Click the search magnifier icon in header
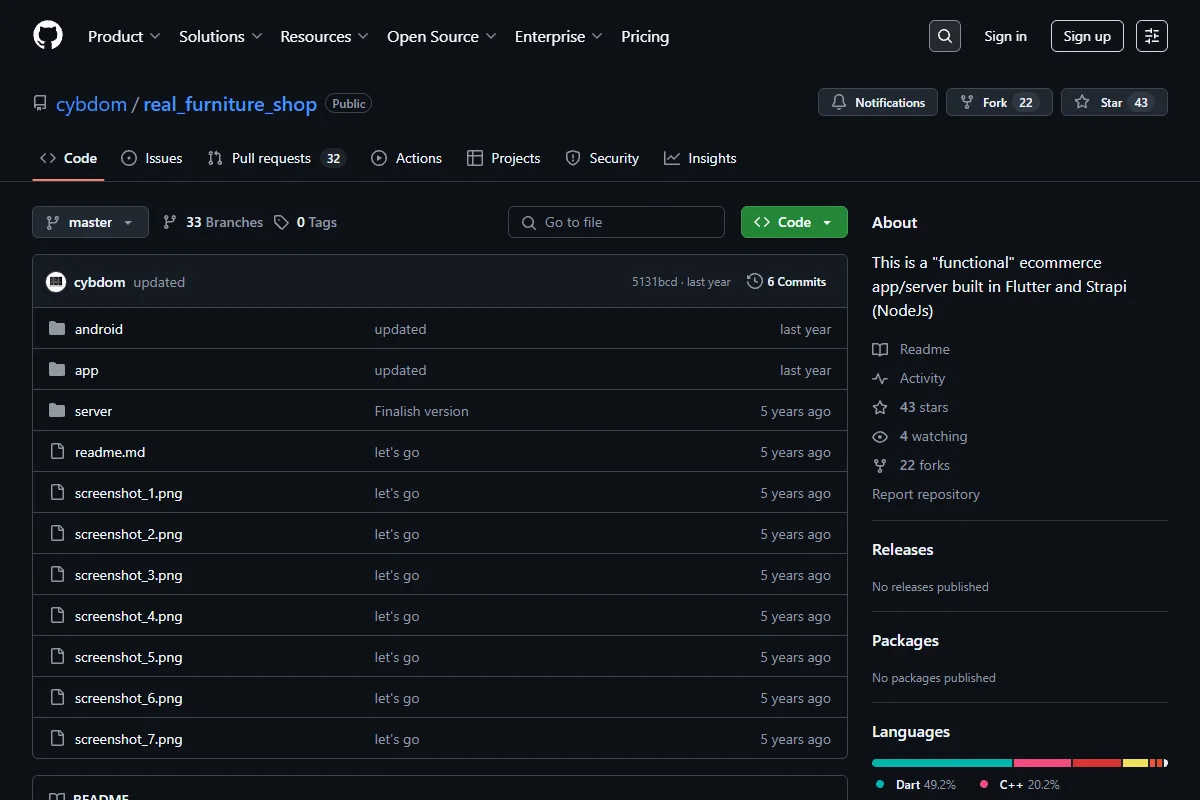Viewport: 1200px width, 800px height. click(x=944, y=36)
